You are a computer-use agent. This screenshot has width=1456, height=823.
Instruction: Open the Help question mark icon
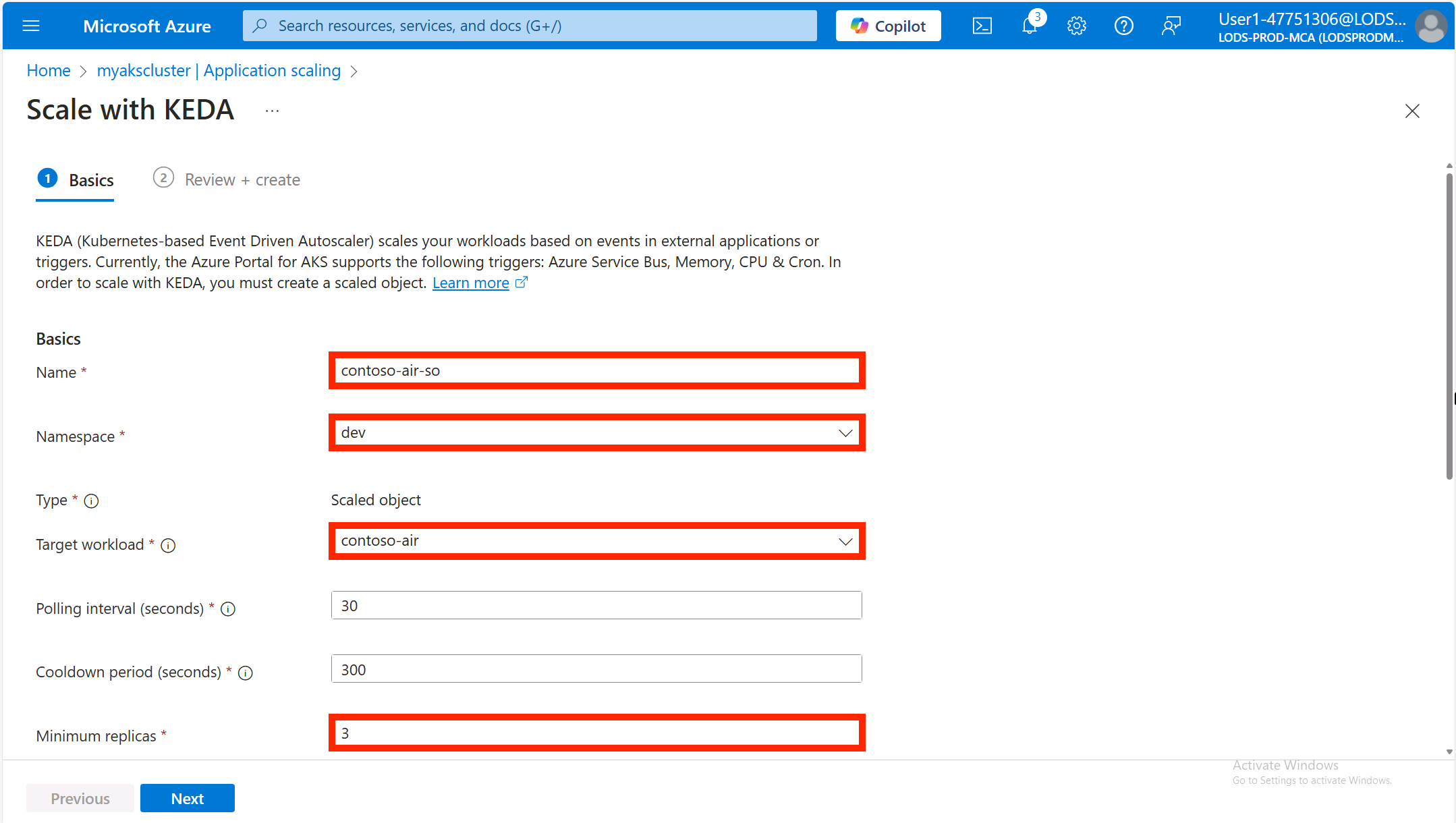[x=1123, y=26]
